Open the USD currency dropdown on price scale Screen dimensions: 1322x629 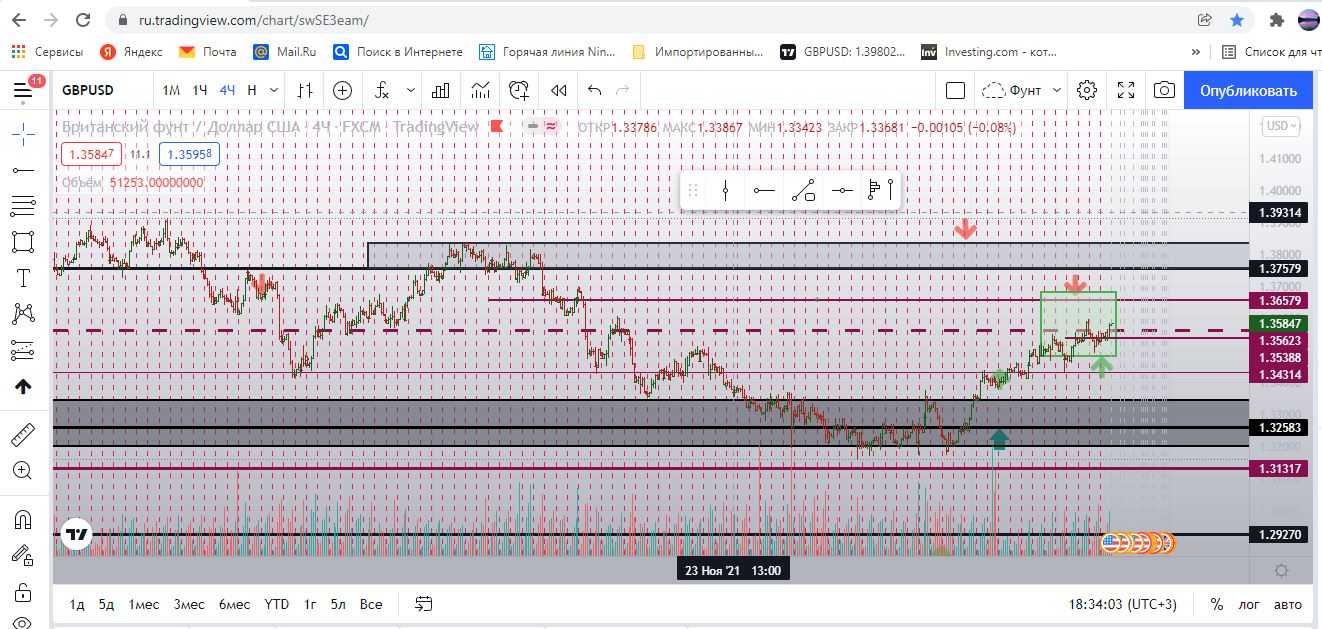[1281, 126]
